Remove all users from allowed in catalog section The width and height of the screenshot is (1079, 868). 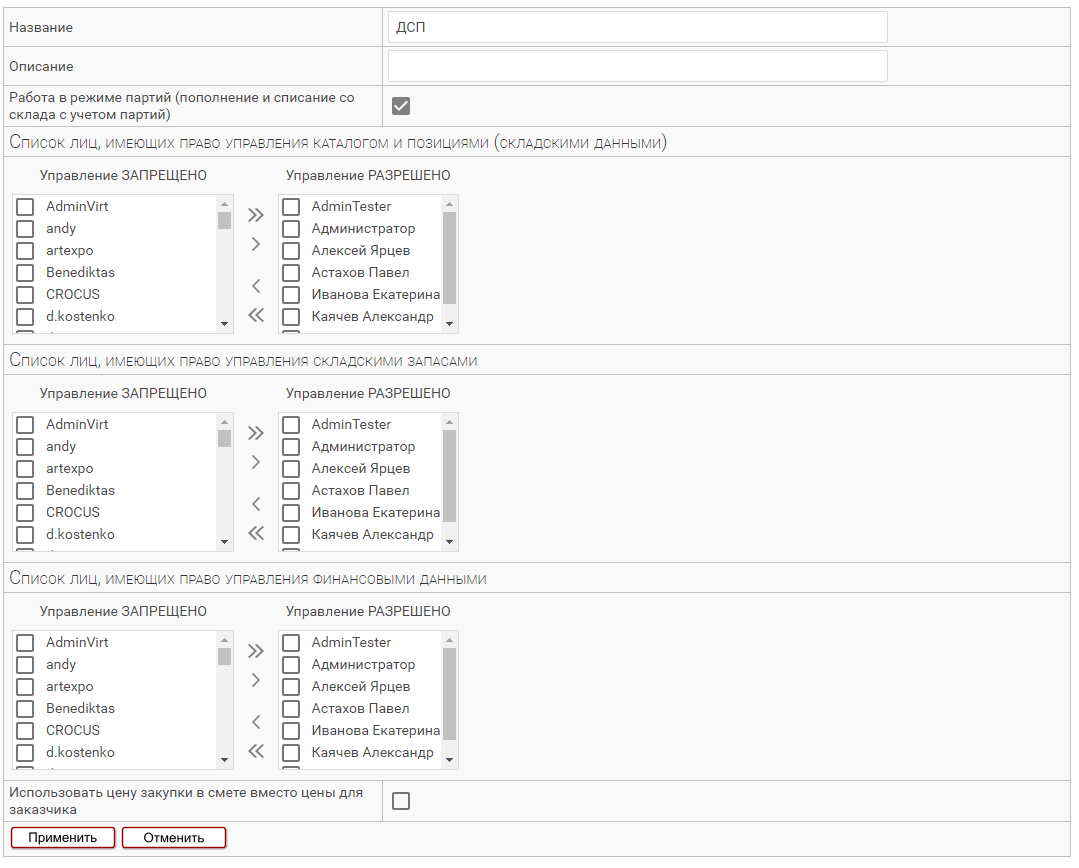[256, 315]
